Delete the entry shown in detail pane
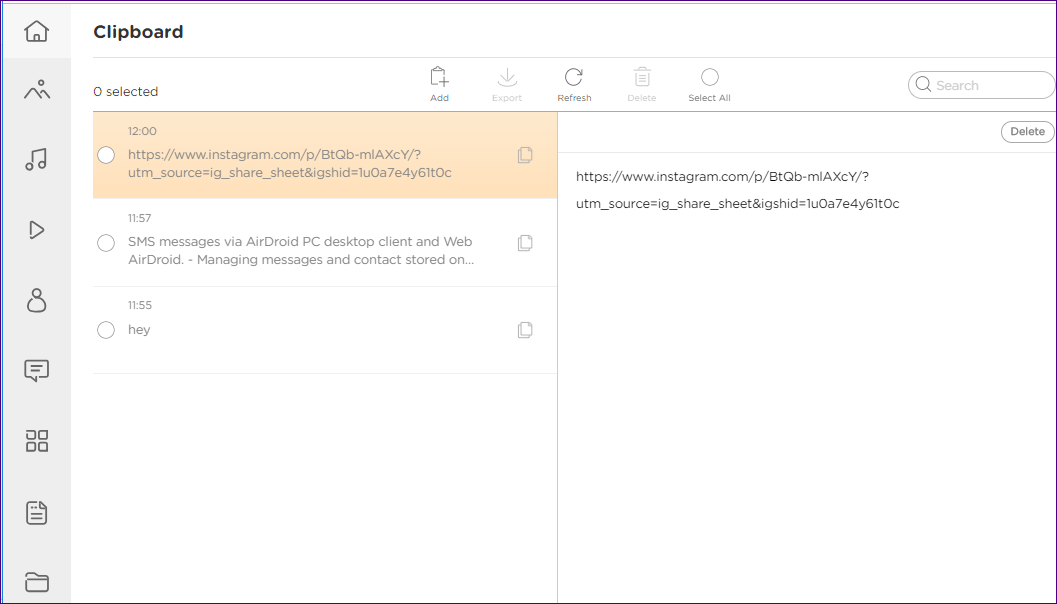 point(1027,131)
